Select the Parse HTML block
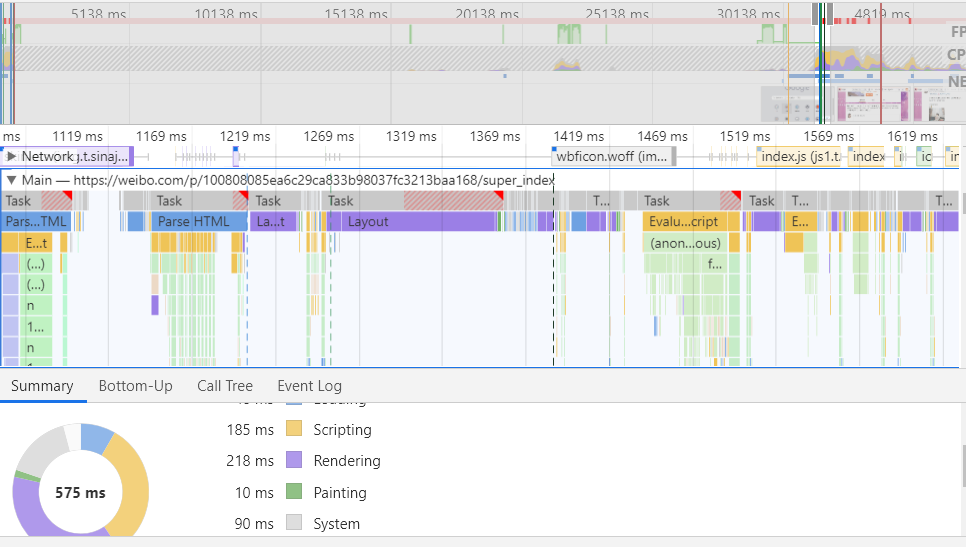 pos(199,222)
